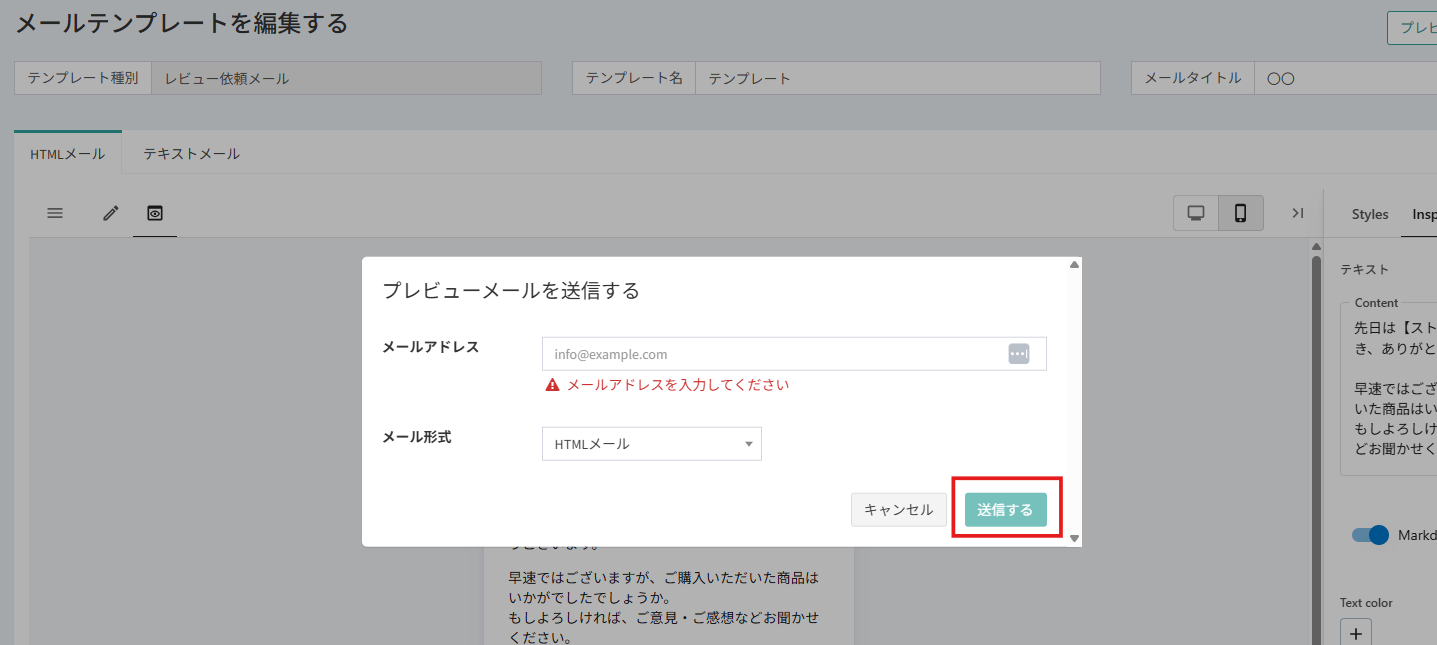1437x645 pixels.
Task: Toggle the Markdown switch
Action: tap(1370, 535)
